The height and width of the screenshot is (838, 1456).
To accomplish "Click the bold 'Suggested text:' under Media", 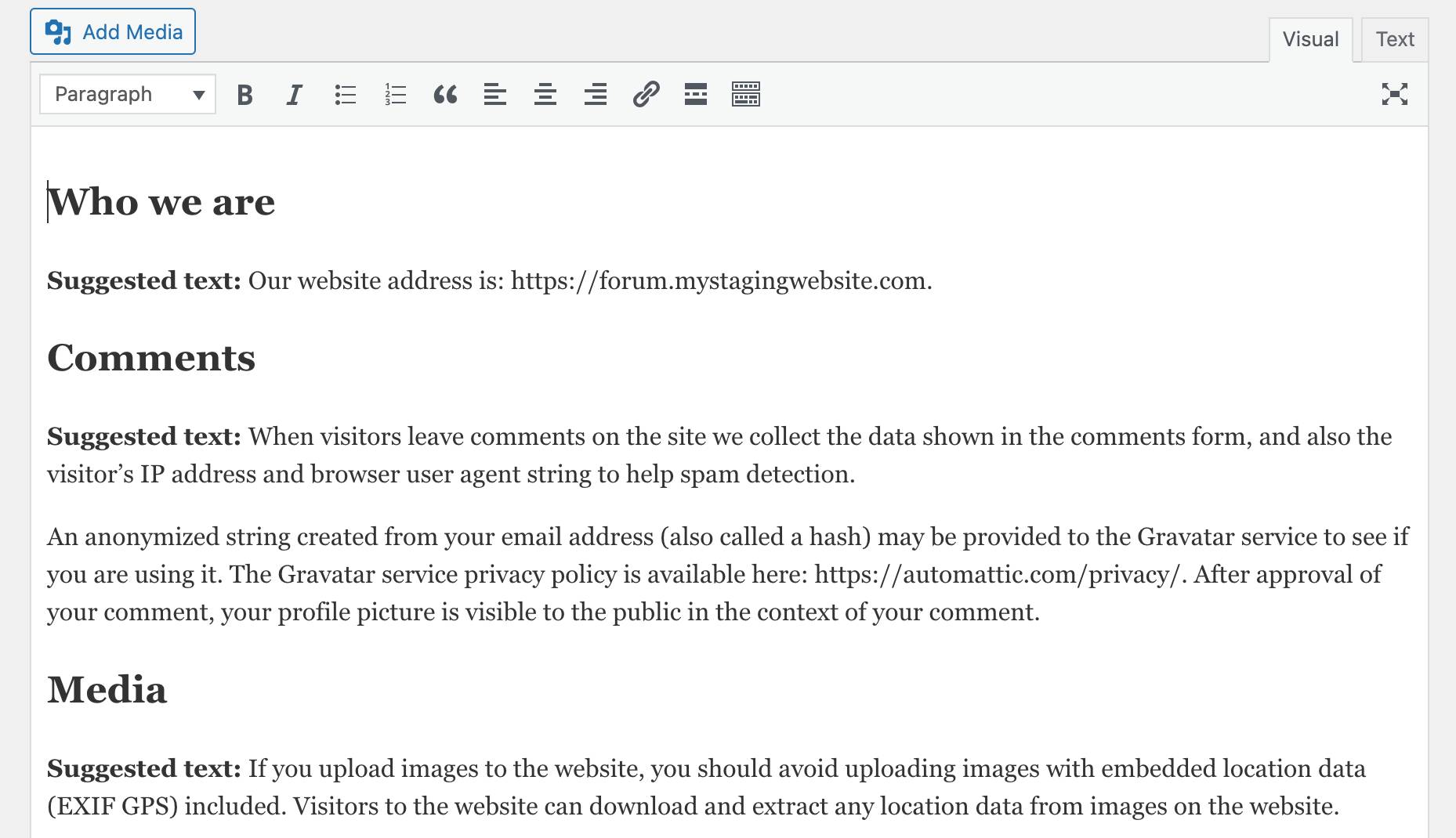I will pos(144,768).
